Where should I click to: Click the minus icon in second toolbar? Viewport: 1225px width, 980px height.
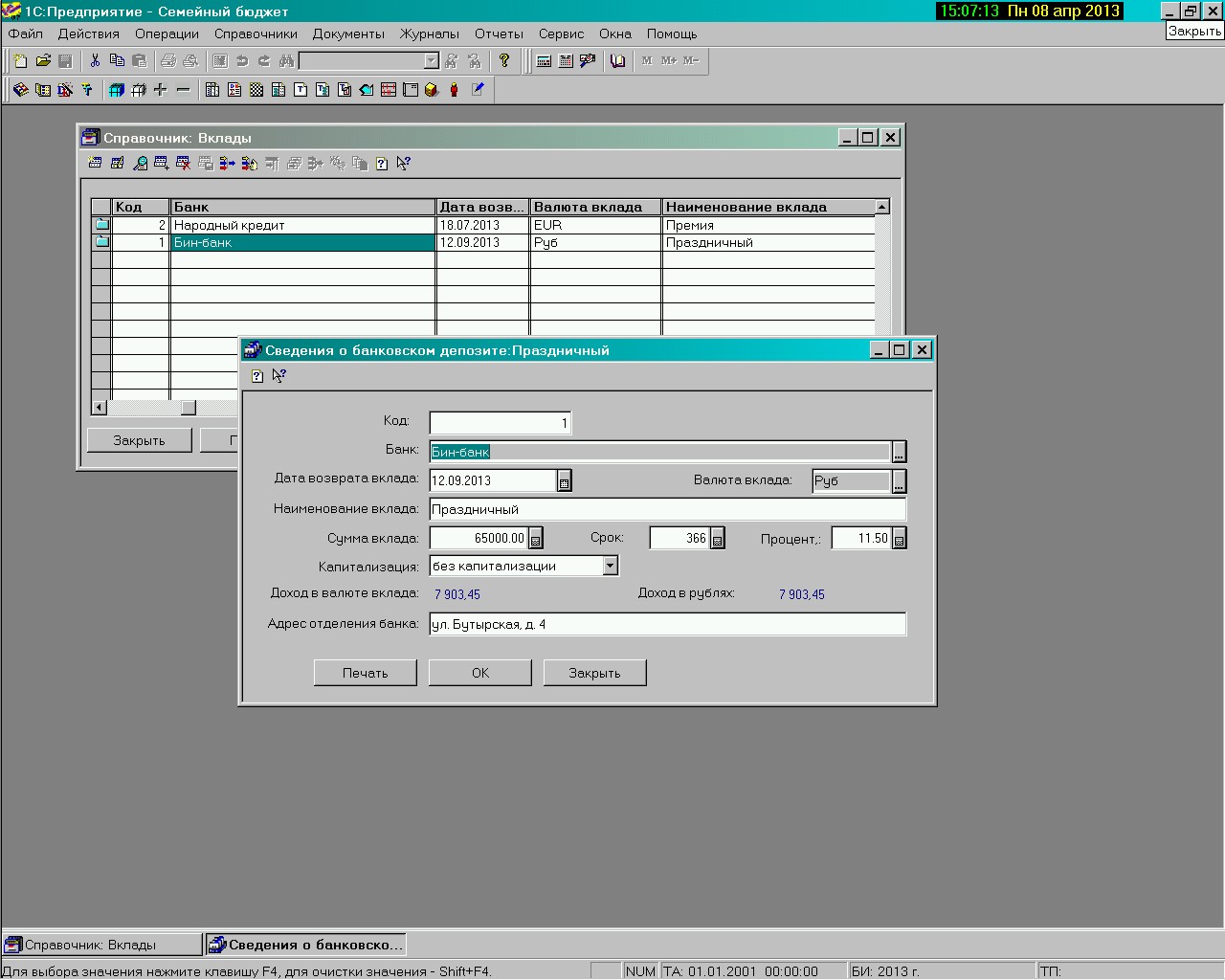(x=183, y=90)
